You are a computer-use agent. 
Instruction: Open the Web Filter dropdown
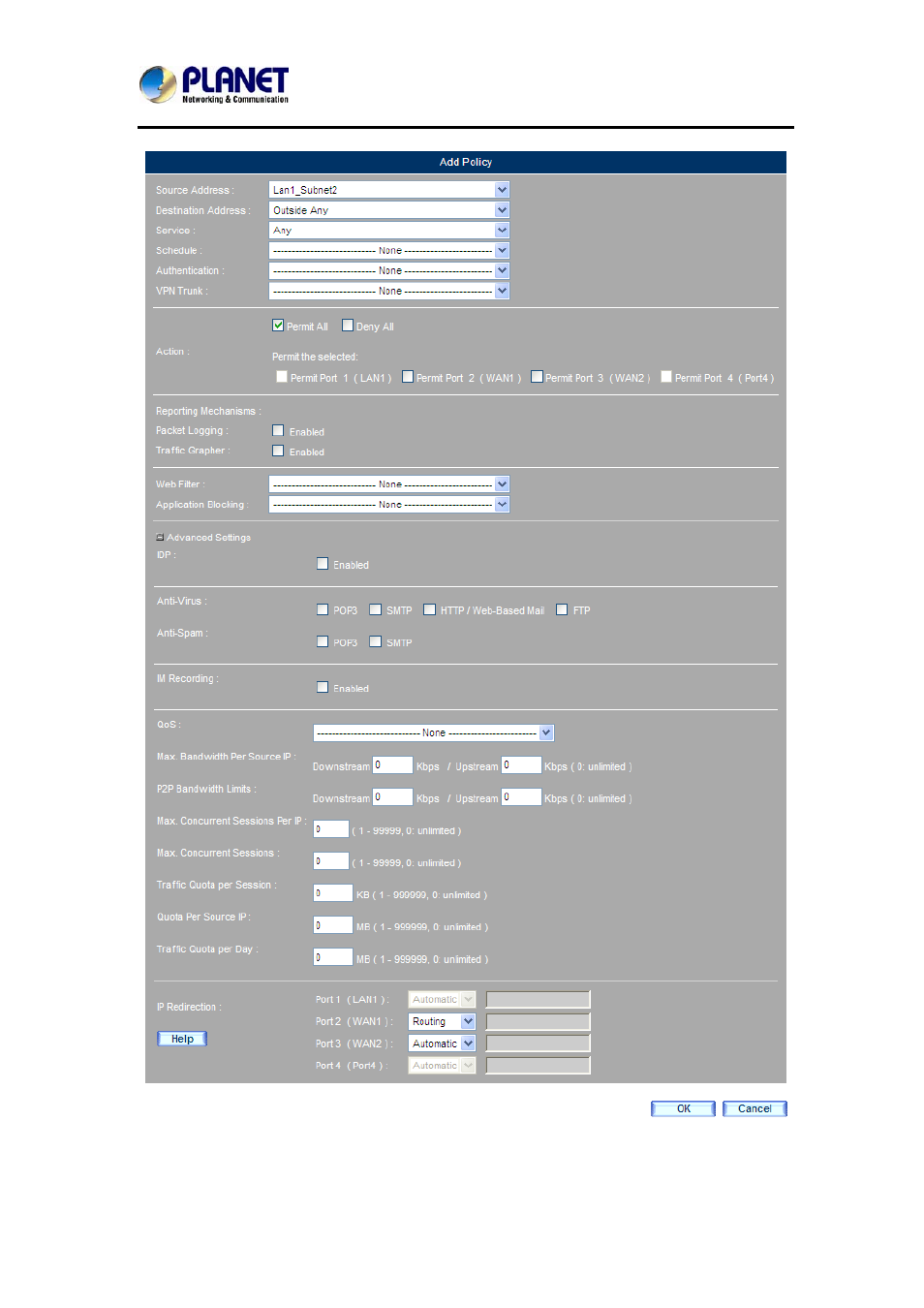389,484
